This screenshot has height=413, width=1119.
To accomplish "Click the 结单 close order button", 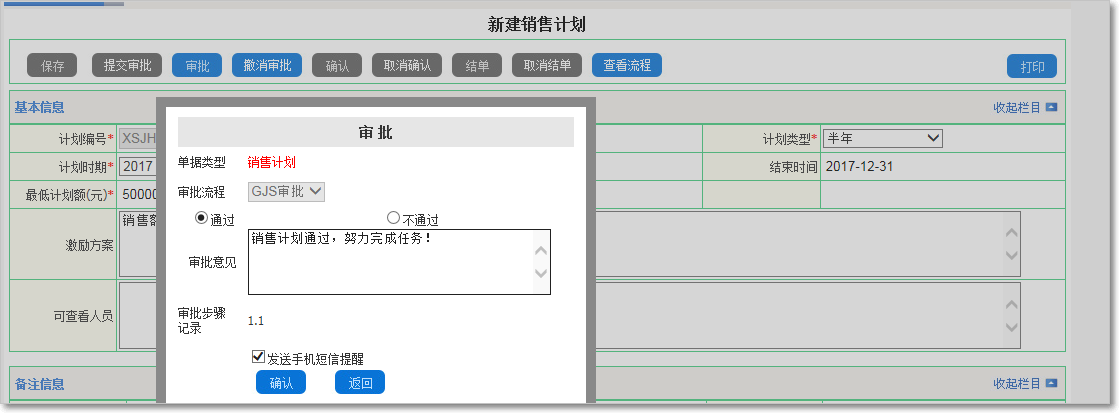I will (x=477, y=66).
